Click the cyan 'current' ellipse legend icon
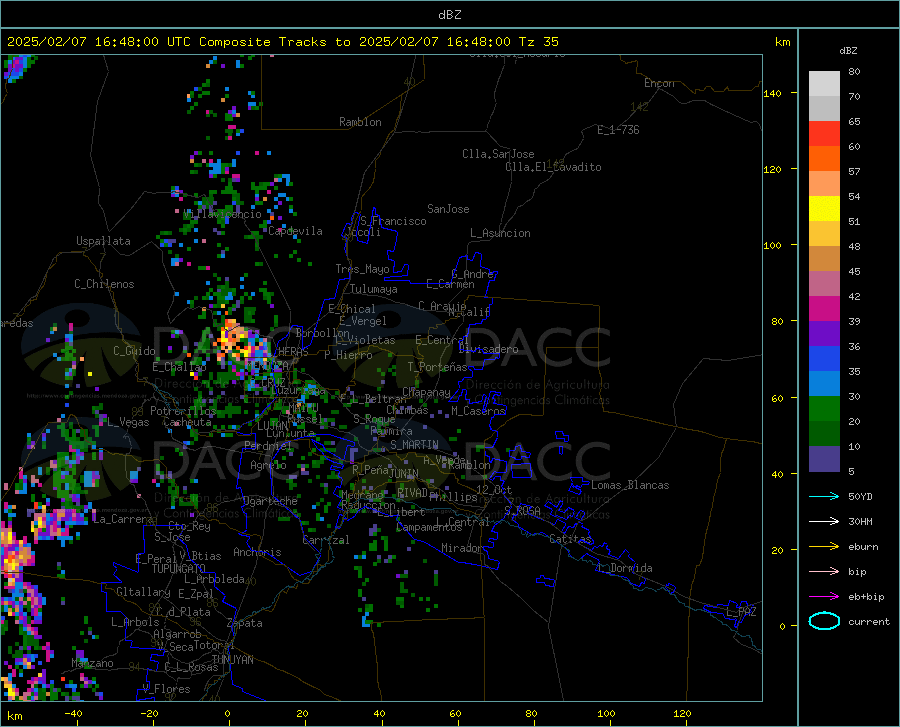 [824, 621]
